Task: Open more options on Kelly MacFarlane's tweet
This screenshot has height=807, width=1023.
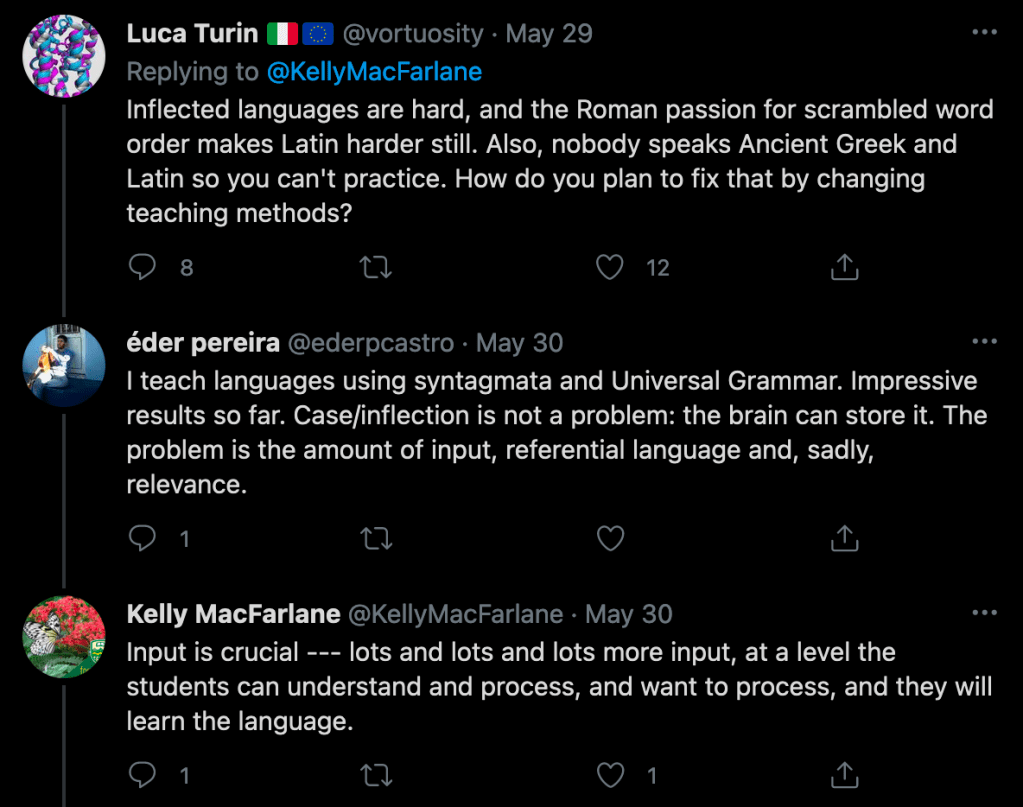Action: 985,613
